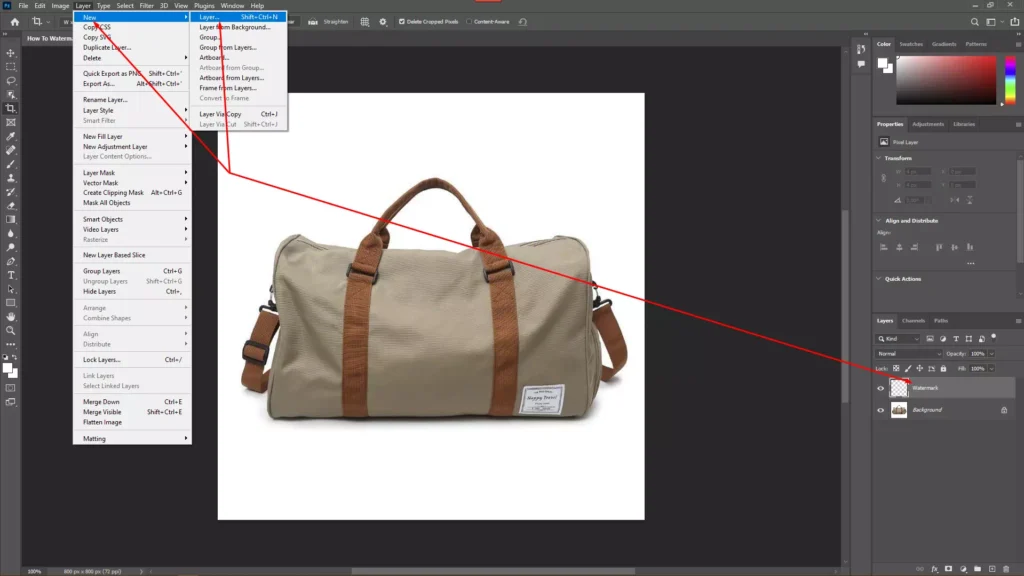Select the History Brush tool
The width and height of the screenshot is (1024, 576).
click(10, 192)
